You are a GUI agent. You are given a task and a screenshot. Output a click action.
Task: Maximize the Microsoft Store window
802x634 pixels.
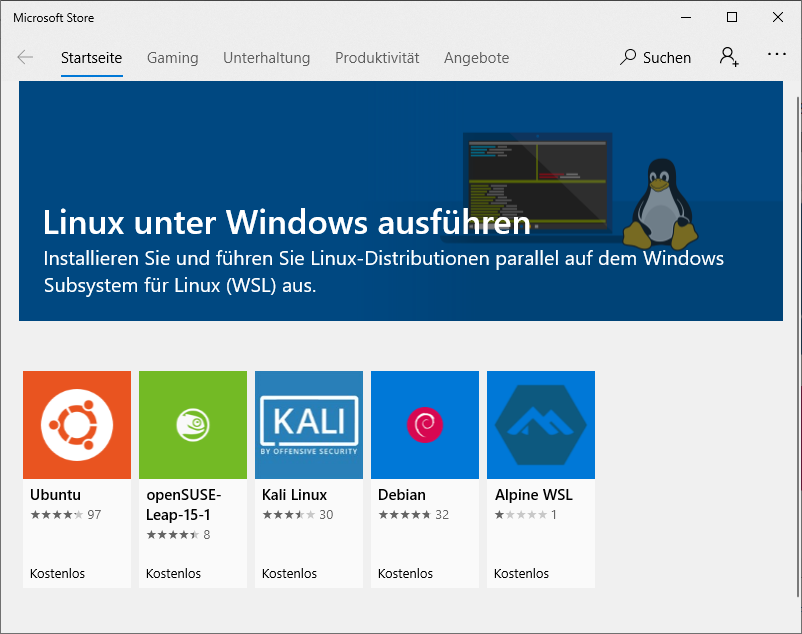pos(732,17)
